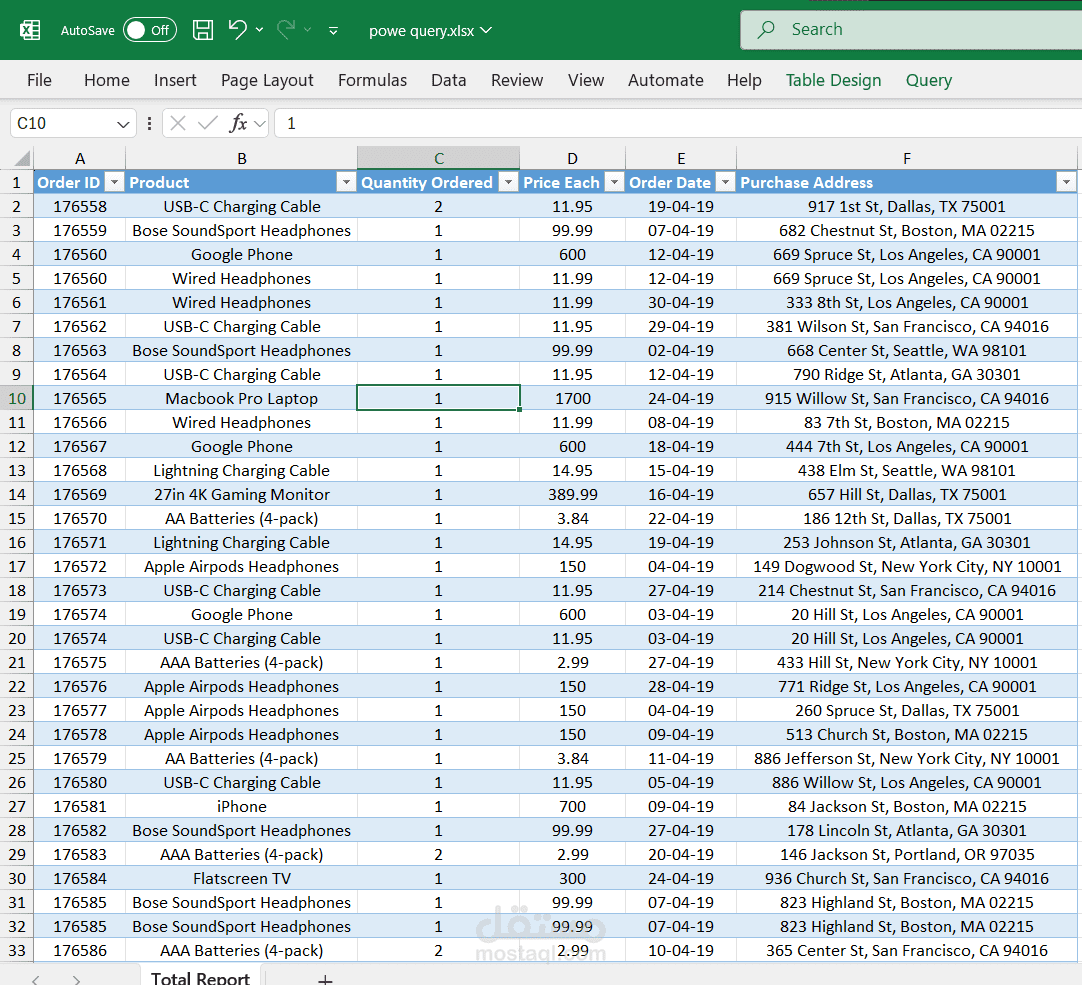1082x985 pixels.
Task: Open the Quantity Ordered filter dropdown
Action: pyautogui.click(x=509, y=182)
